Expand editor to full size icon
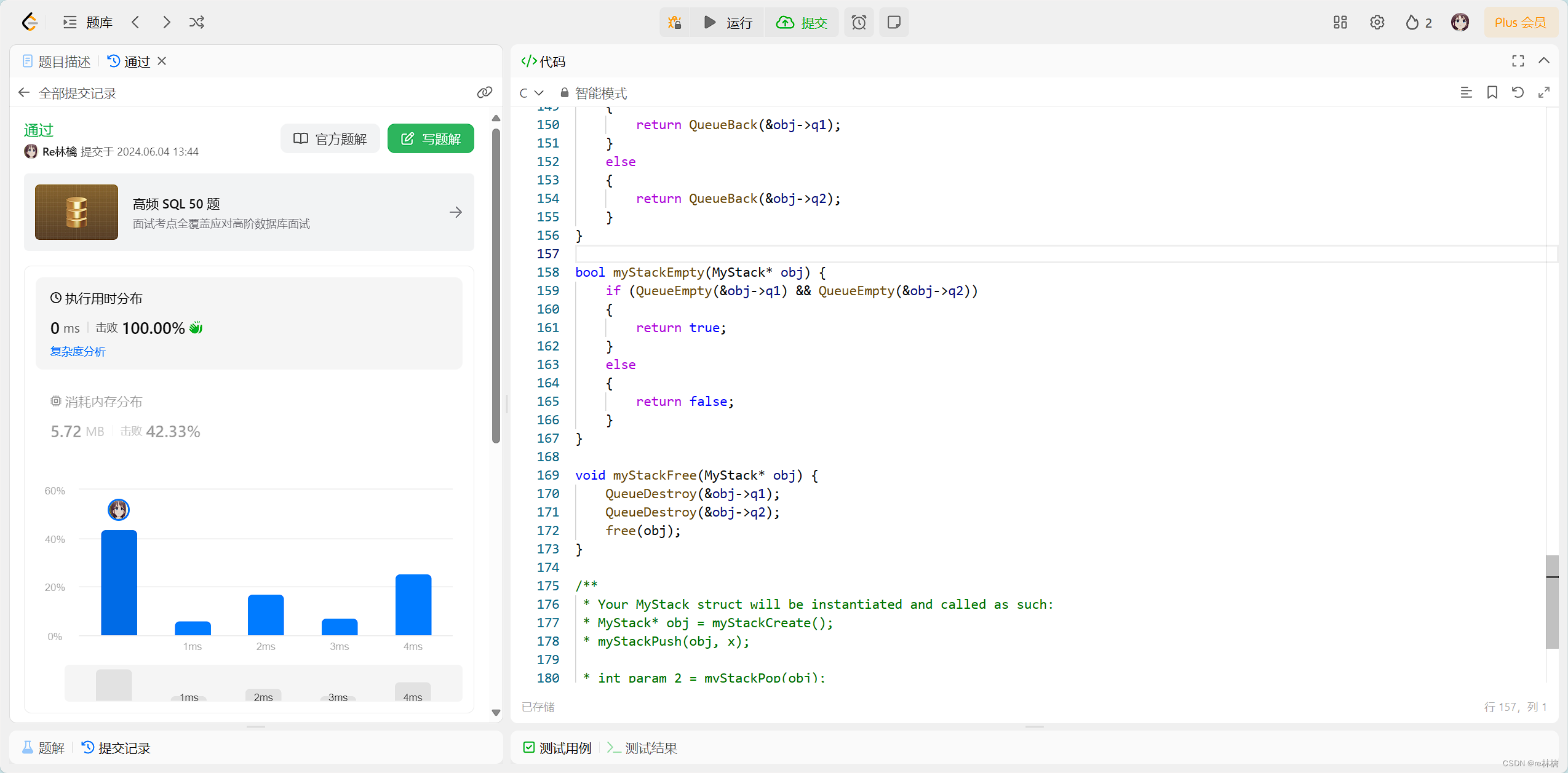Viewport: 1568px width, 773px height. (x=1544, y=92)
